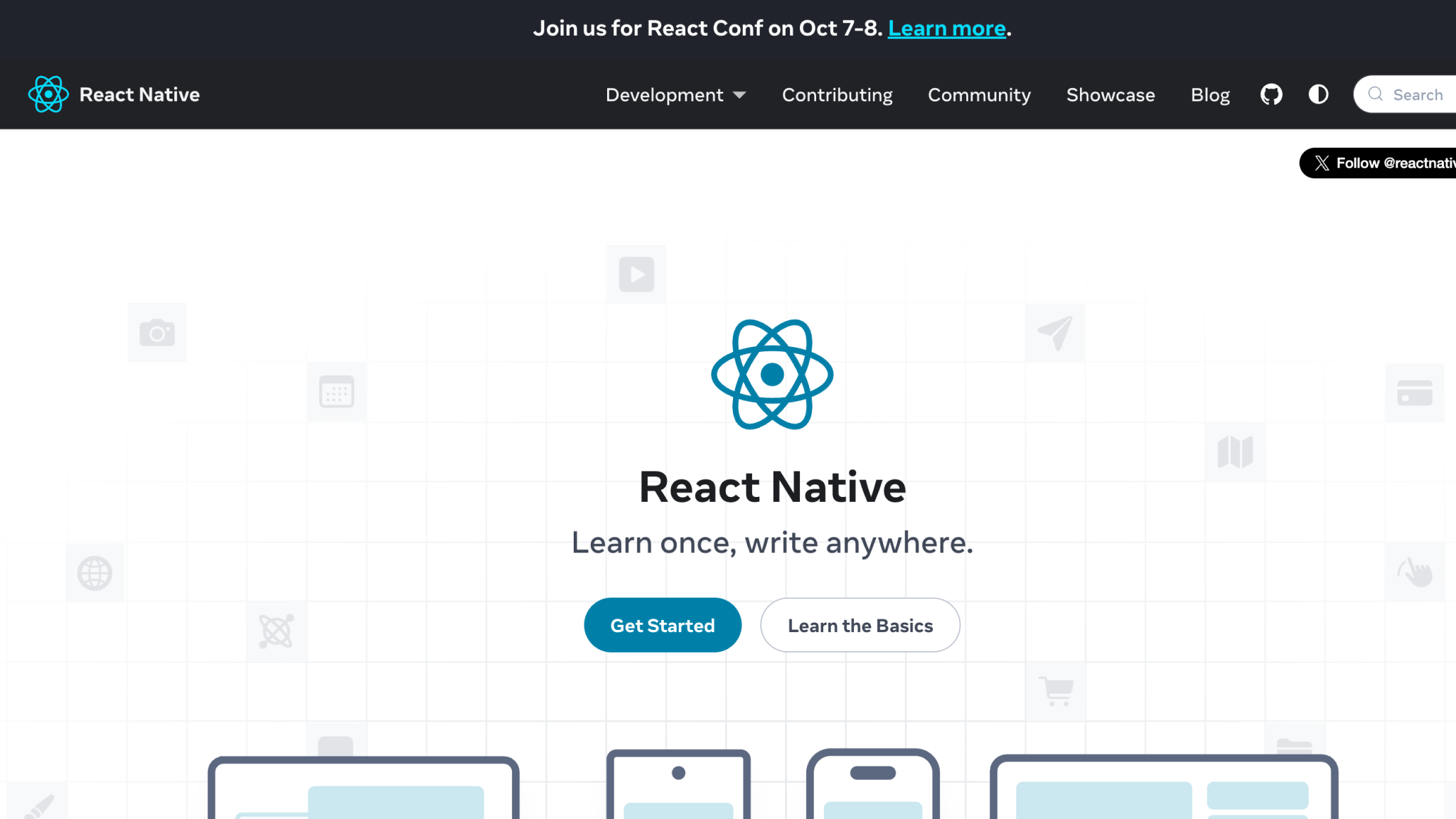Click the React Native atom logo

click(48, 94)
